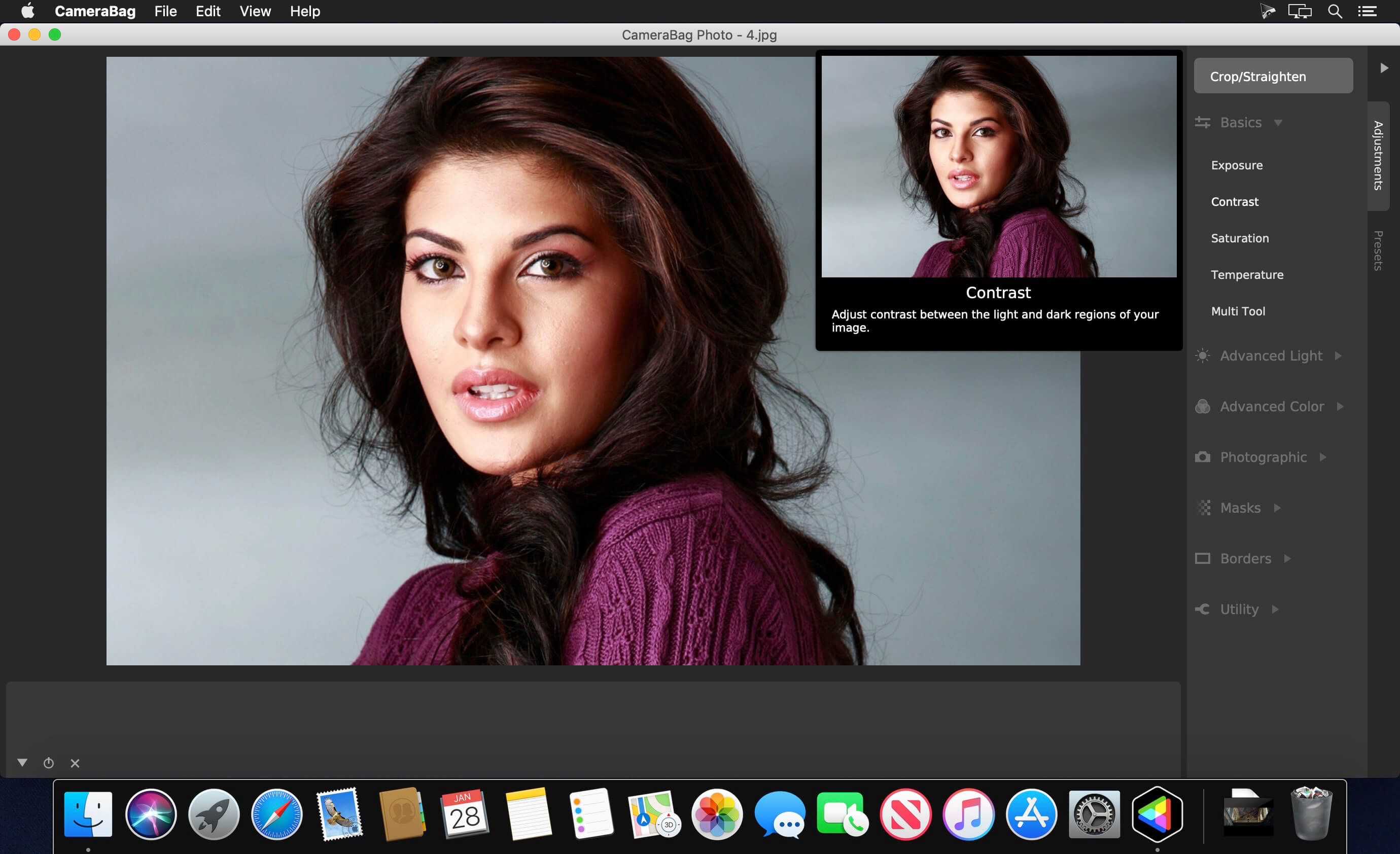Collapse the Basics section arrow

point(1278,122)
